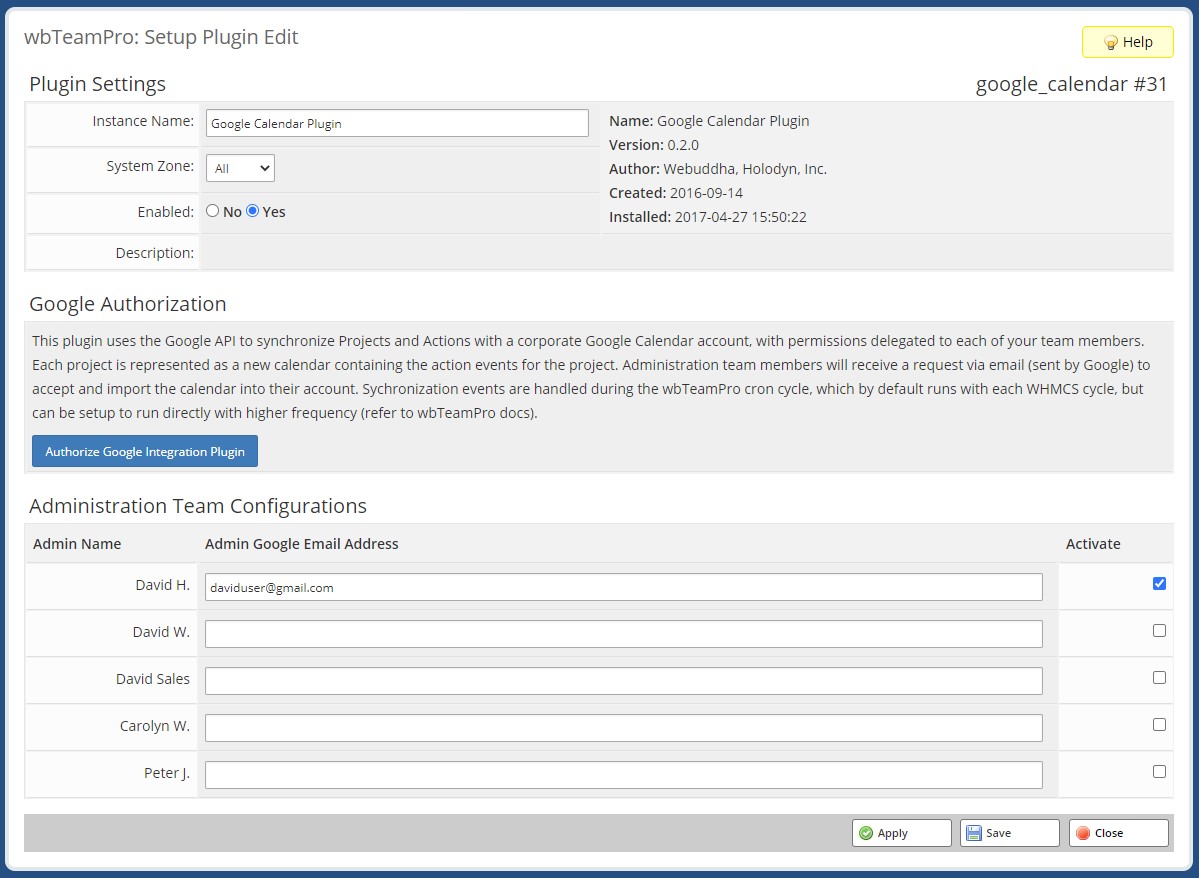Click Carolyn W.'s Google email field

(x=622, y=727)
